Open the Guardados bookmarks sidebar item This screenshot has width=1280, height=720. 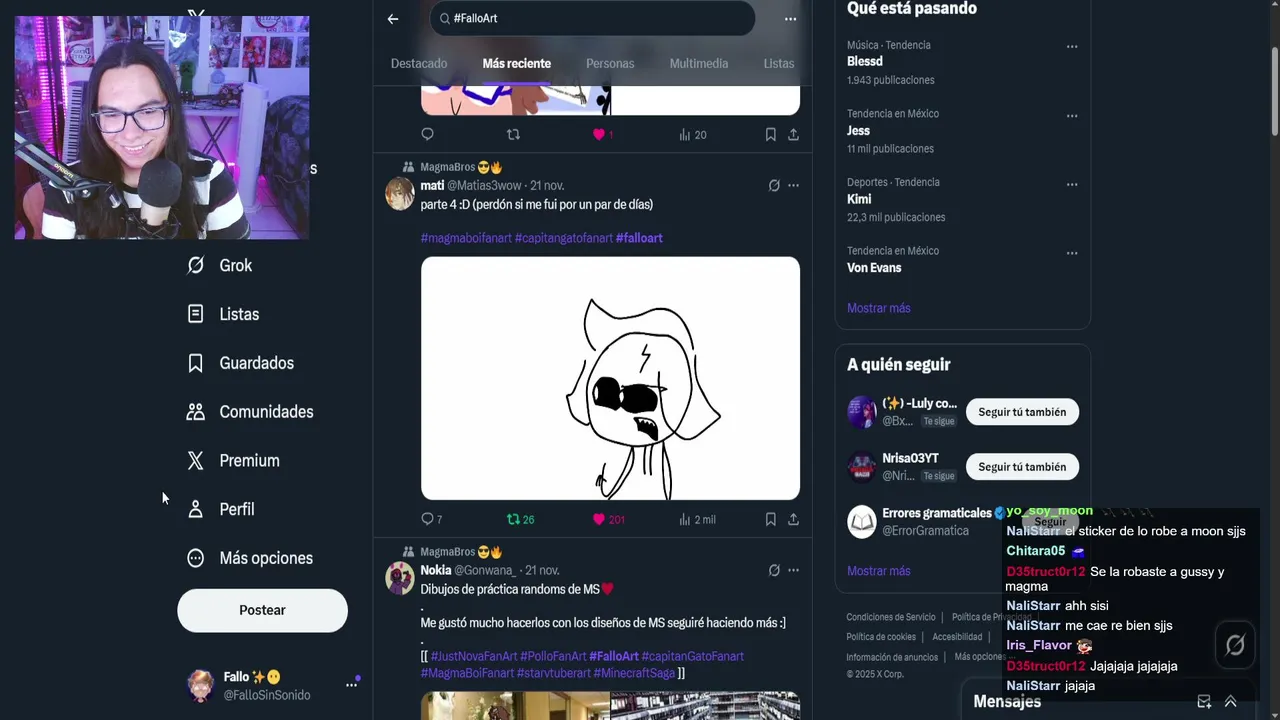click(x=240, y=363)
